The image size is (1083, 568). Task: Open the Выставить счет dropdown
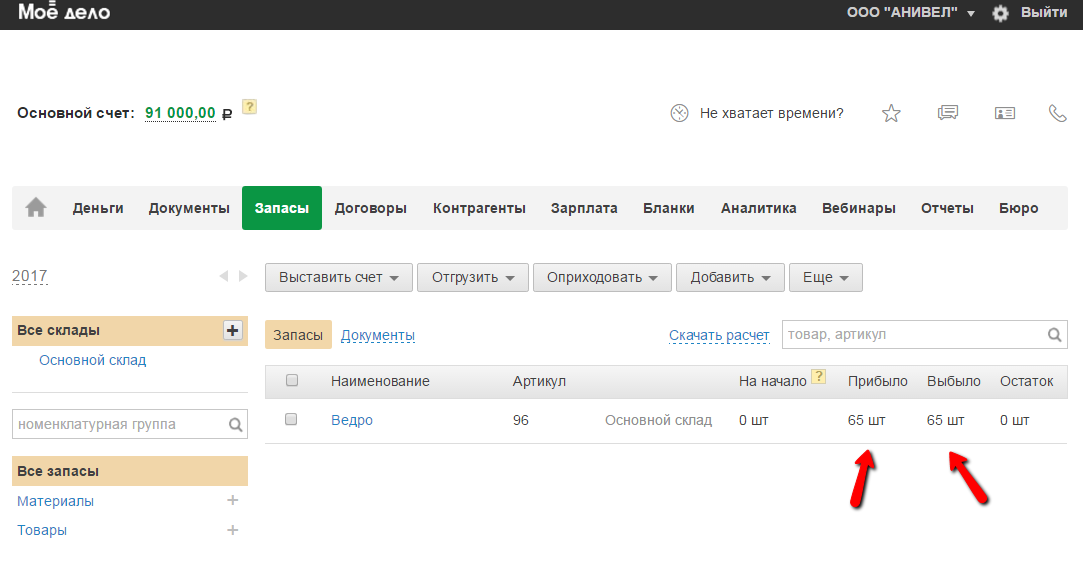point(339,277)
